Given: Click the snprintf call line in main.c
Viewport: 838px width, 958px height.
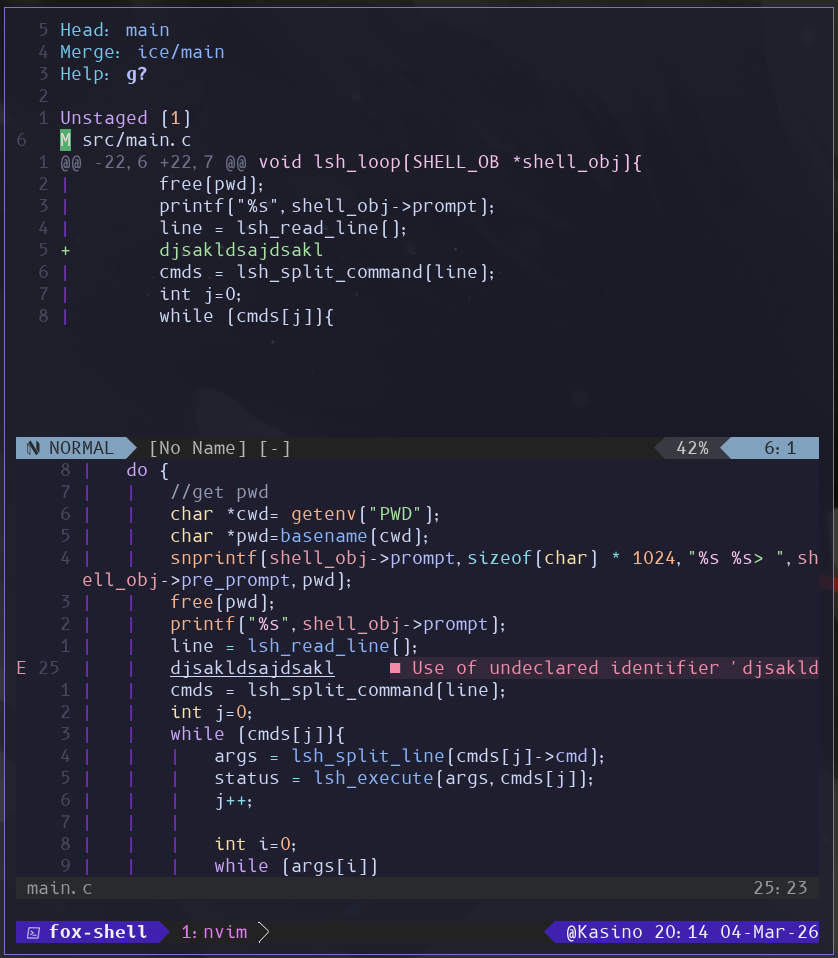Looking at the screenshot, I should coord(494,558).
